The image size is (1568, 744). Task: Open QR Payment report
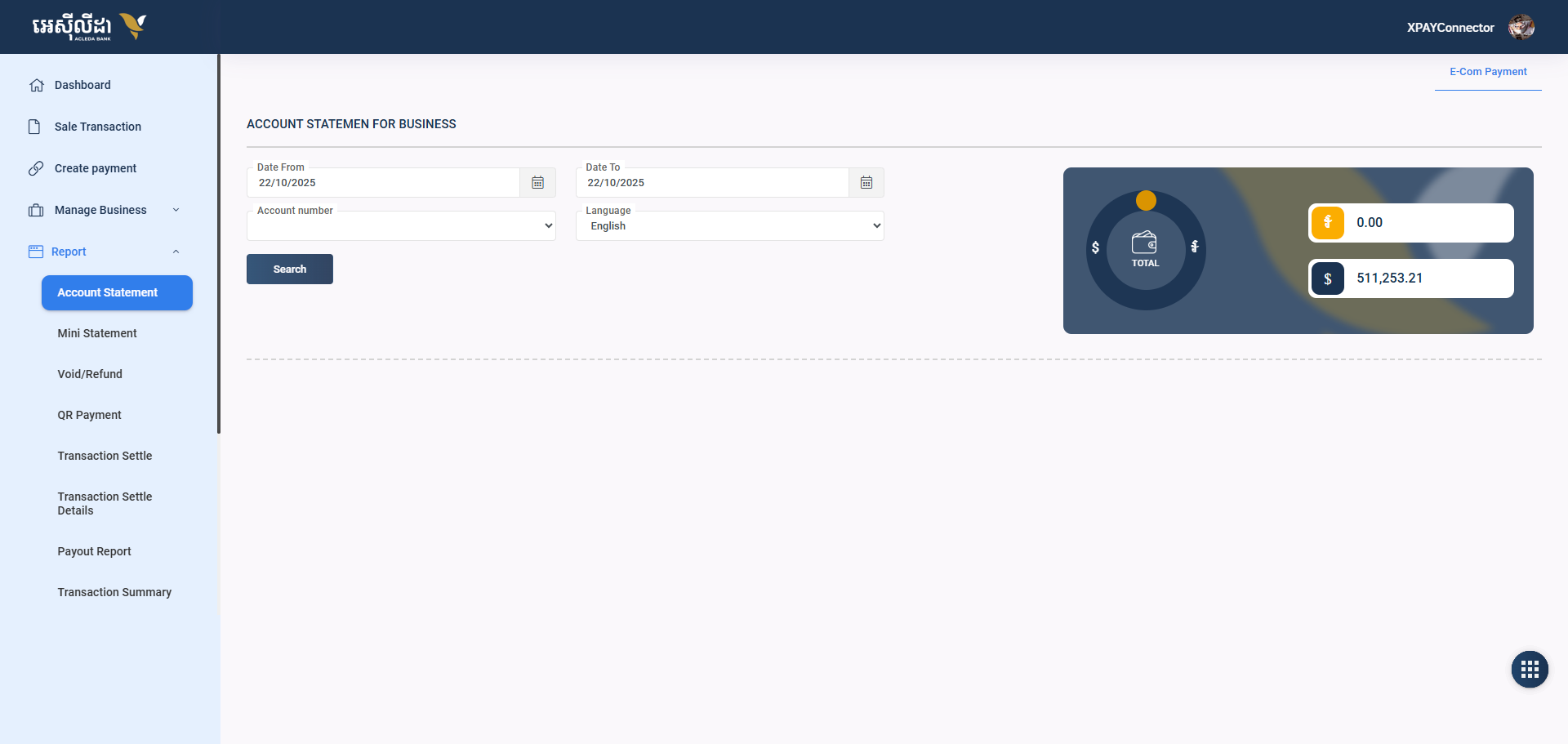[x=89, y=415]
